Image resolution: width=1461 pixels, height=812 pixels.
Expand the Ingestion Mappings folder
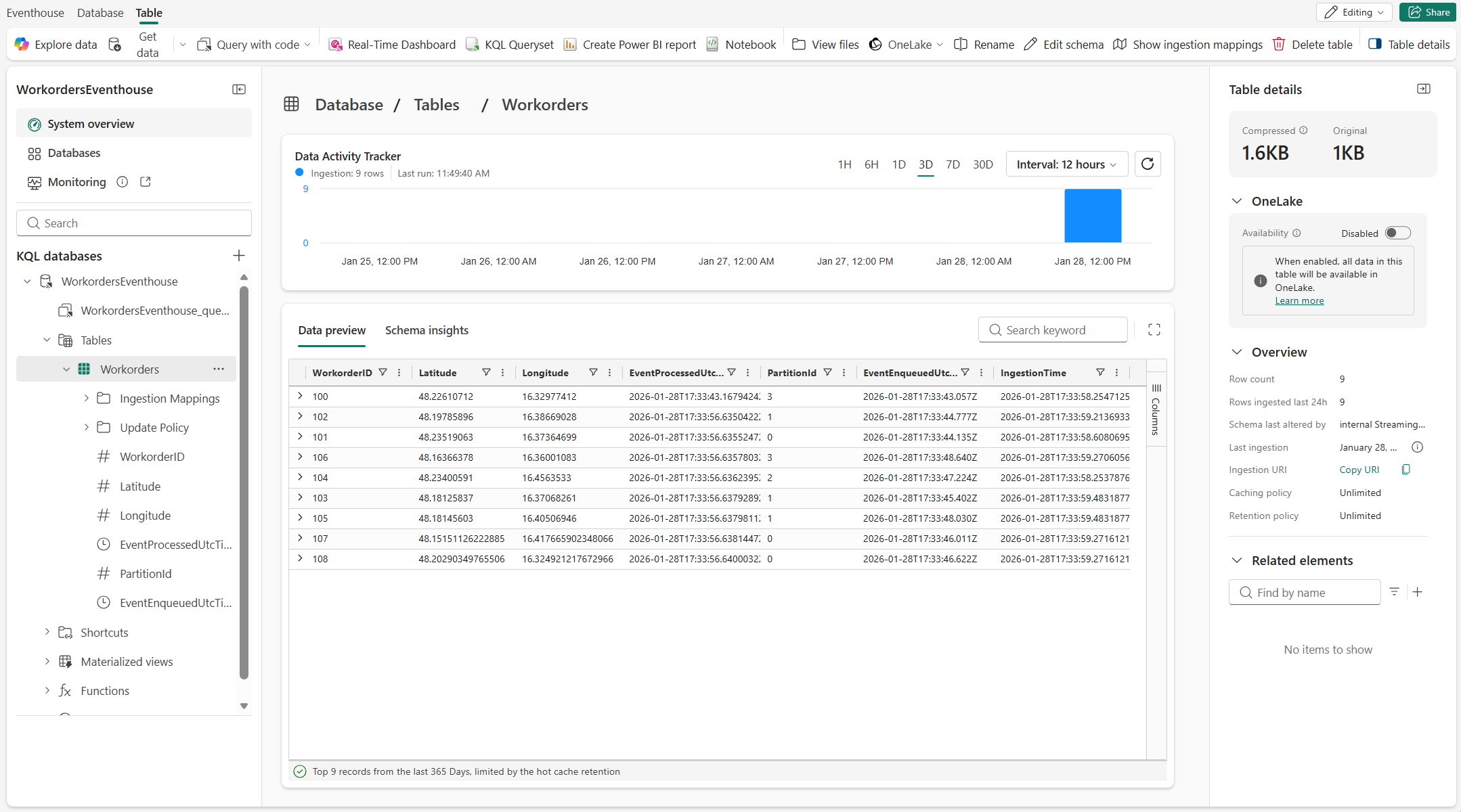pyautogui.click(x=87, y=399)
